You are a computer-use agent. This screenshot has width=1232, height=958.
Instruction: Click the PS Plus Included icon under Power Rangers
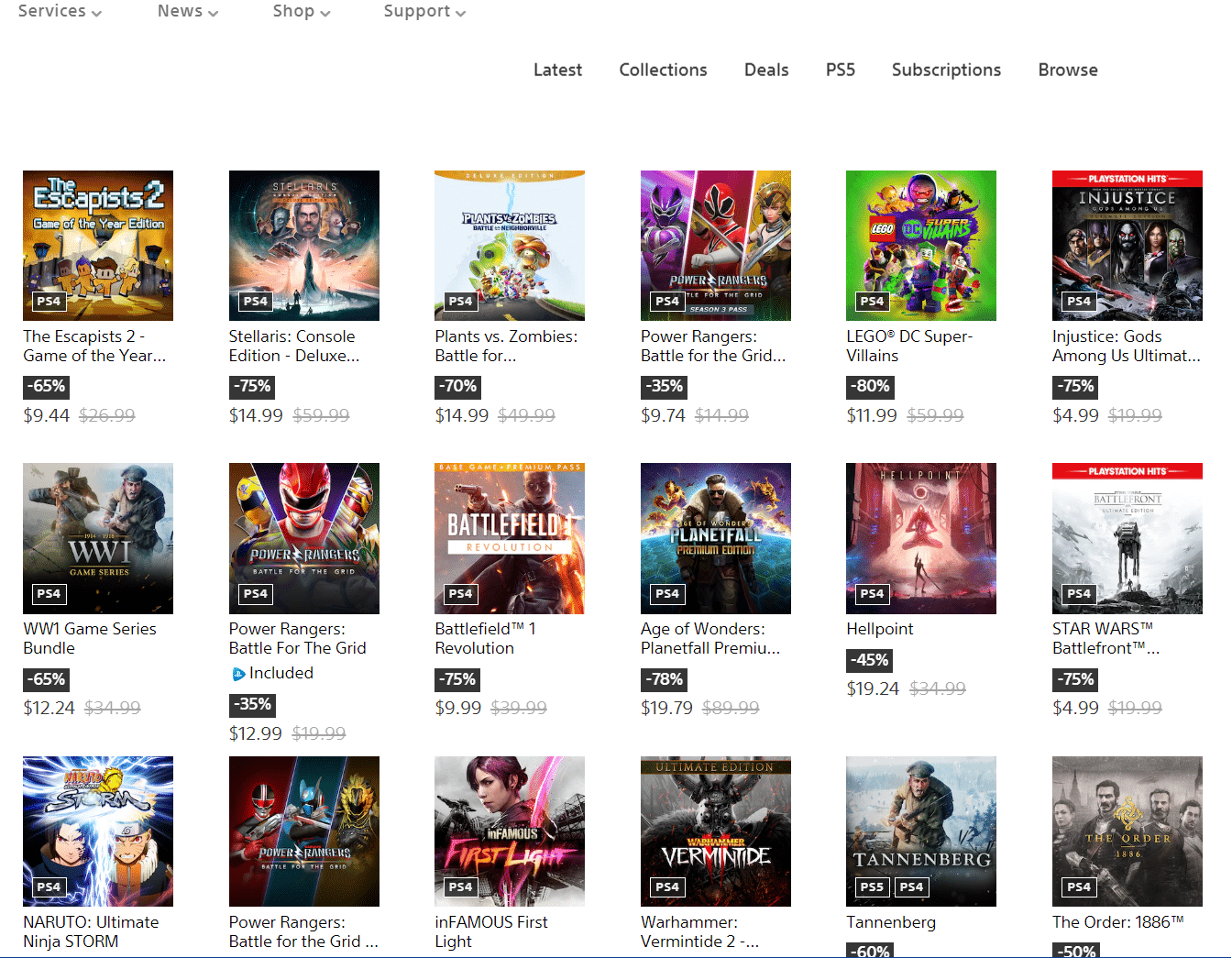pos(237,673)
